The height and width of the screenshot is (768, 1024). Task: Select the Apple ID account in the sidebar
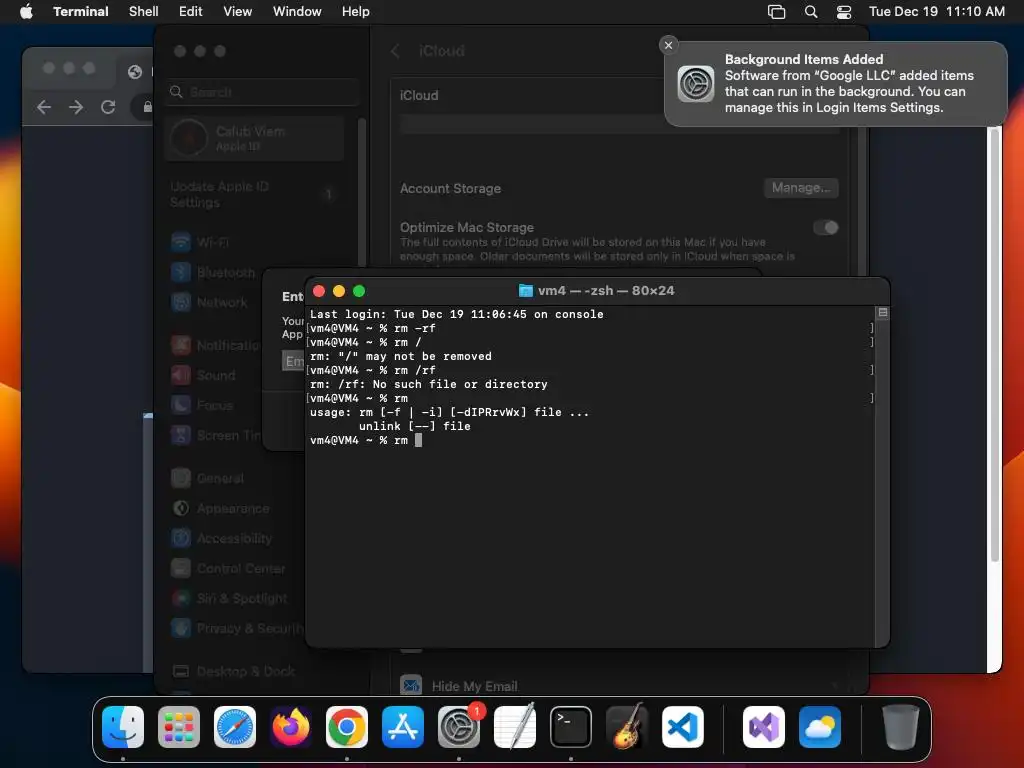pyautogui.click(x=254, y=138)
